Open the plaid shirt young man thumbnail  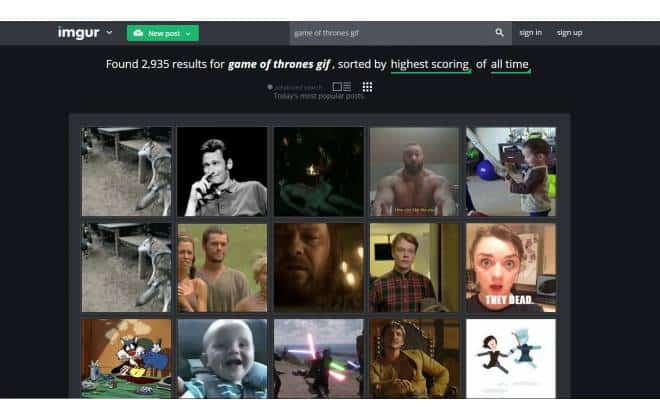pyautogui.click(x=415, y=268)
